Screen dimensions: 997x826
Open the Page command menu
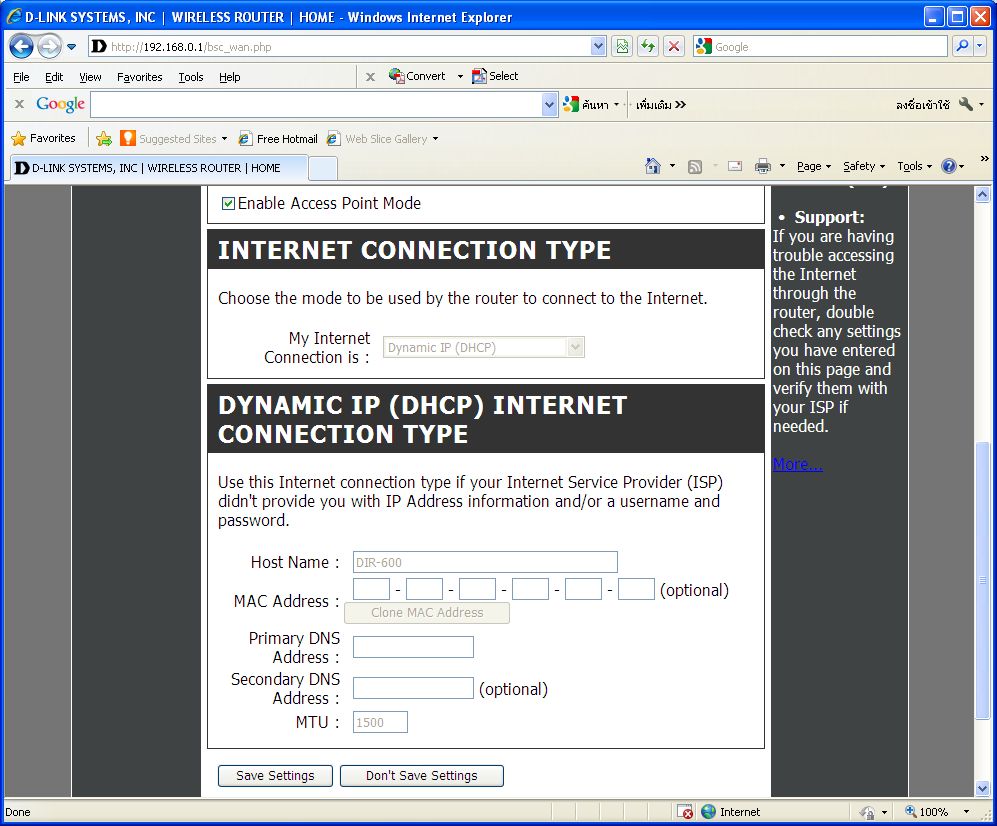tap(813, 167)
